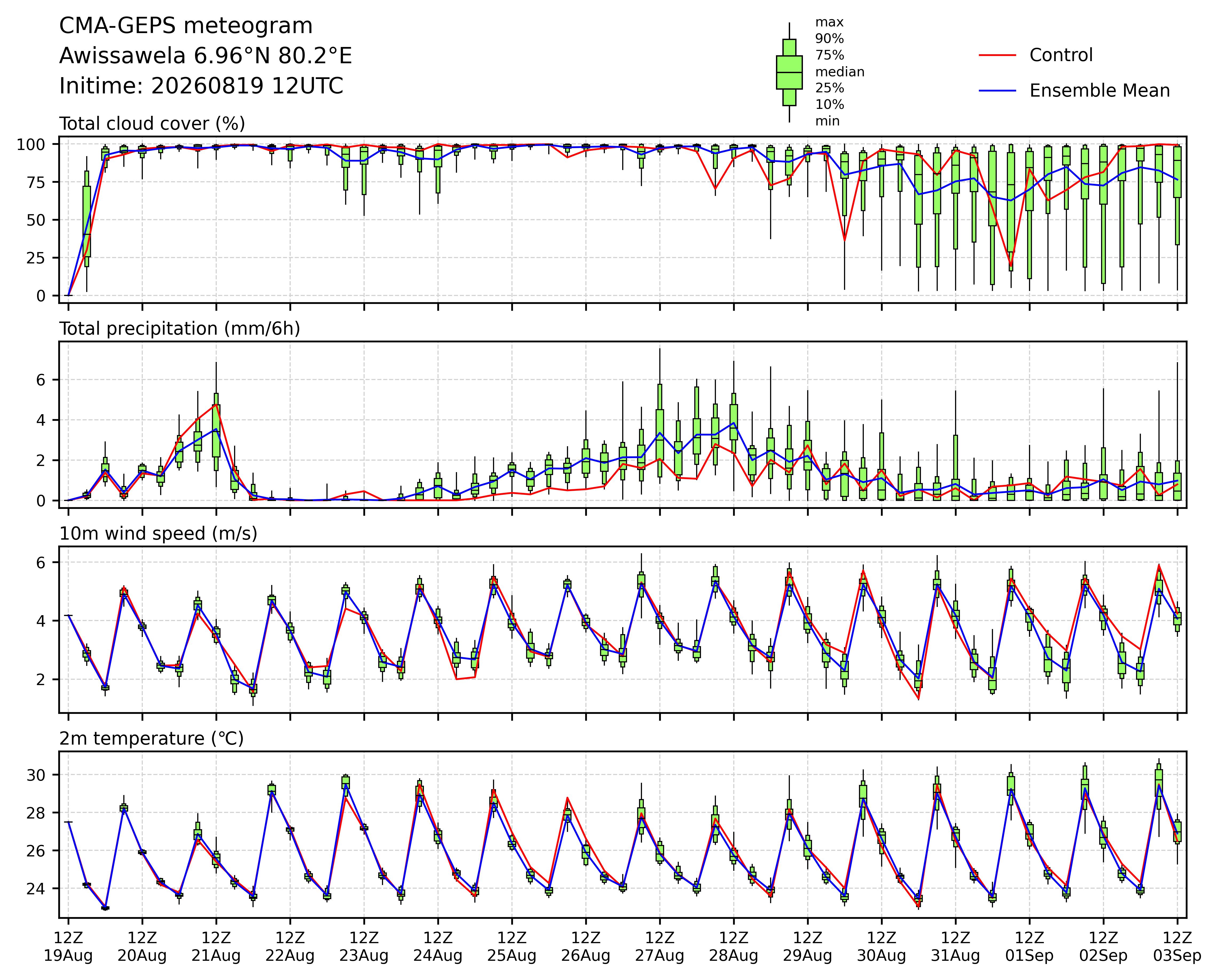
Task: Click the Initime 20260819 12UTC text
Action: tap(201, 86)
